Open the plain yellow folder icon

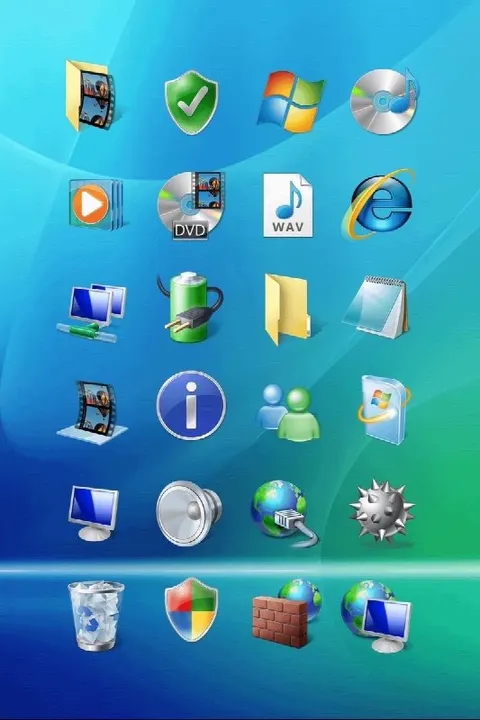[x=288, y=309]
